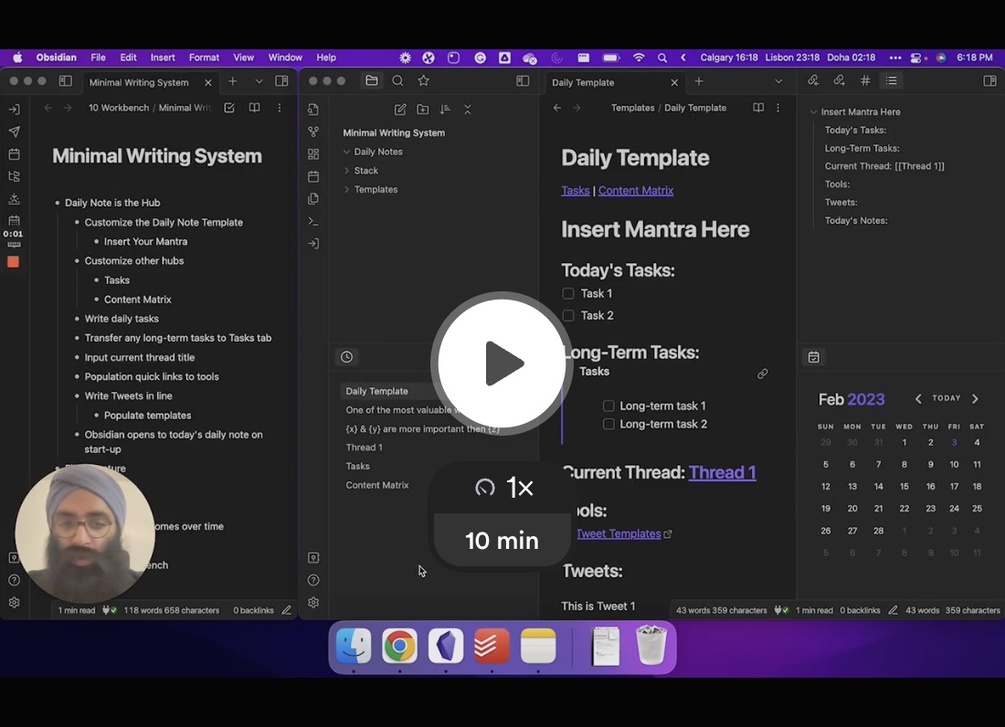Open the command palette terminal icon
The image size is (1005, 727).
[x=313, y=221]
